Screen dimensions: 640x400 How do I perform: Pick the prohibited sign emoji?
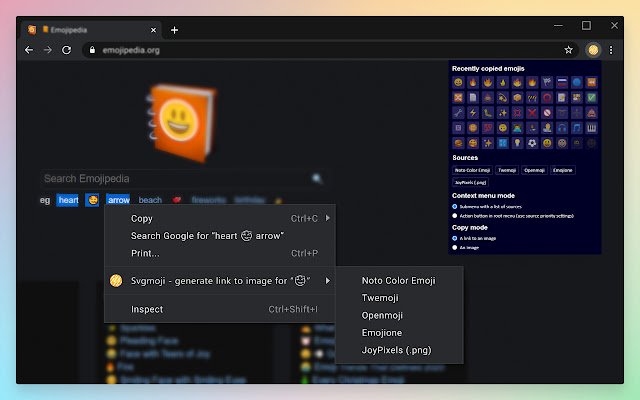click(x=547, y=113)
